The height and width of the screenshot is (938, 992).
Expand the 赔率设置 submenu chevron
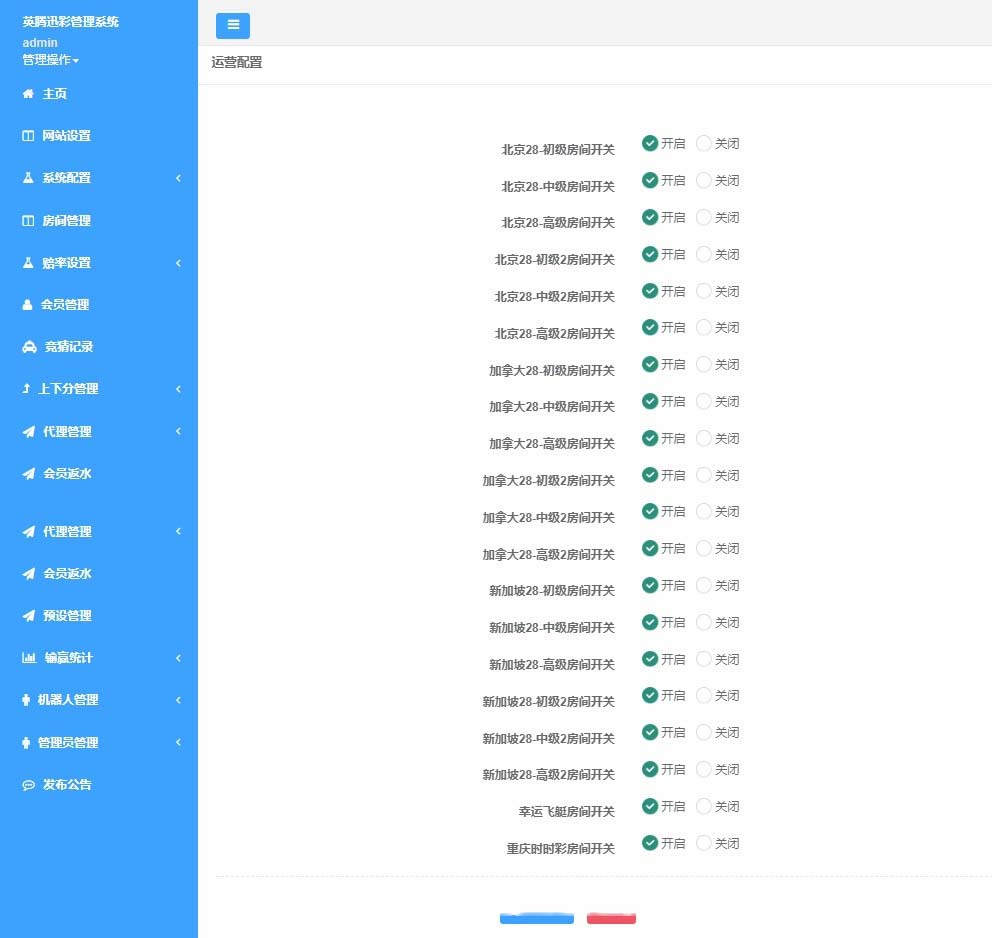click(x=178, y=263)
